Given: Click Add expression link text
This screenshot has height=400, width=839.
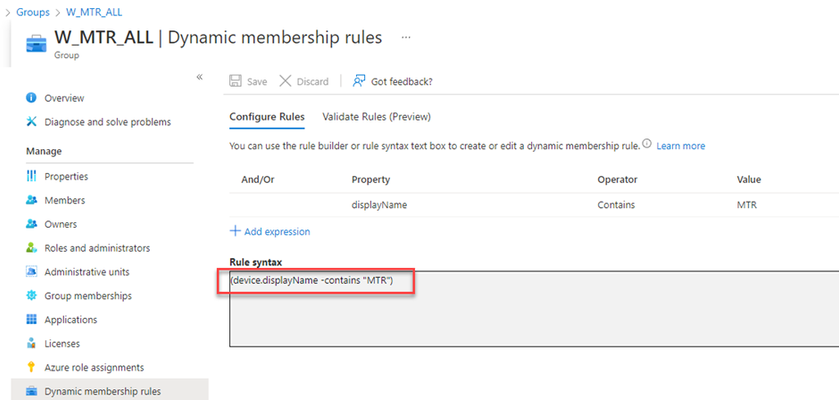Looking at the screenshot, I should [277, 232].
